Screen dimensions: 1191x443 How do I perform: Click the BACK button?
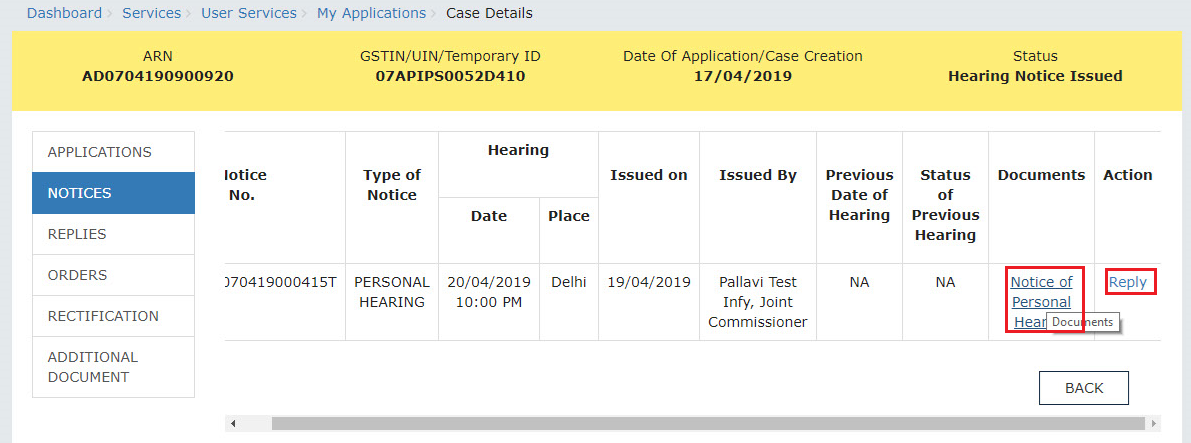click(1084, 388)
